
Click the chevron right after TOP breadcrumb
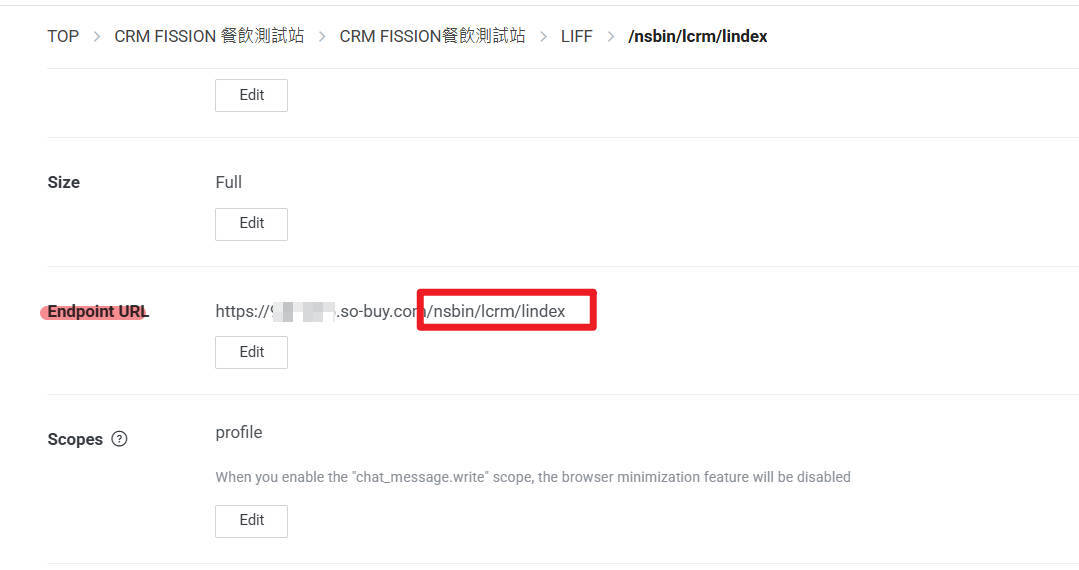tap(97, 36)
